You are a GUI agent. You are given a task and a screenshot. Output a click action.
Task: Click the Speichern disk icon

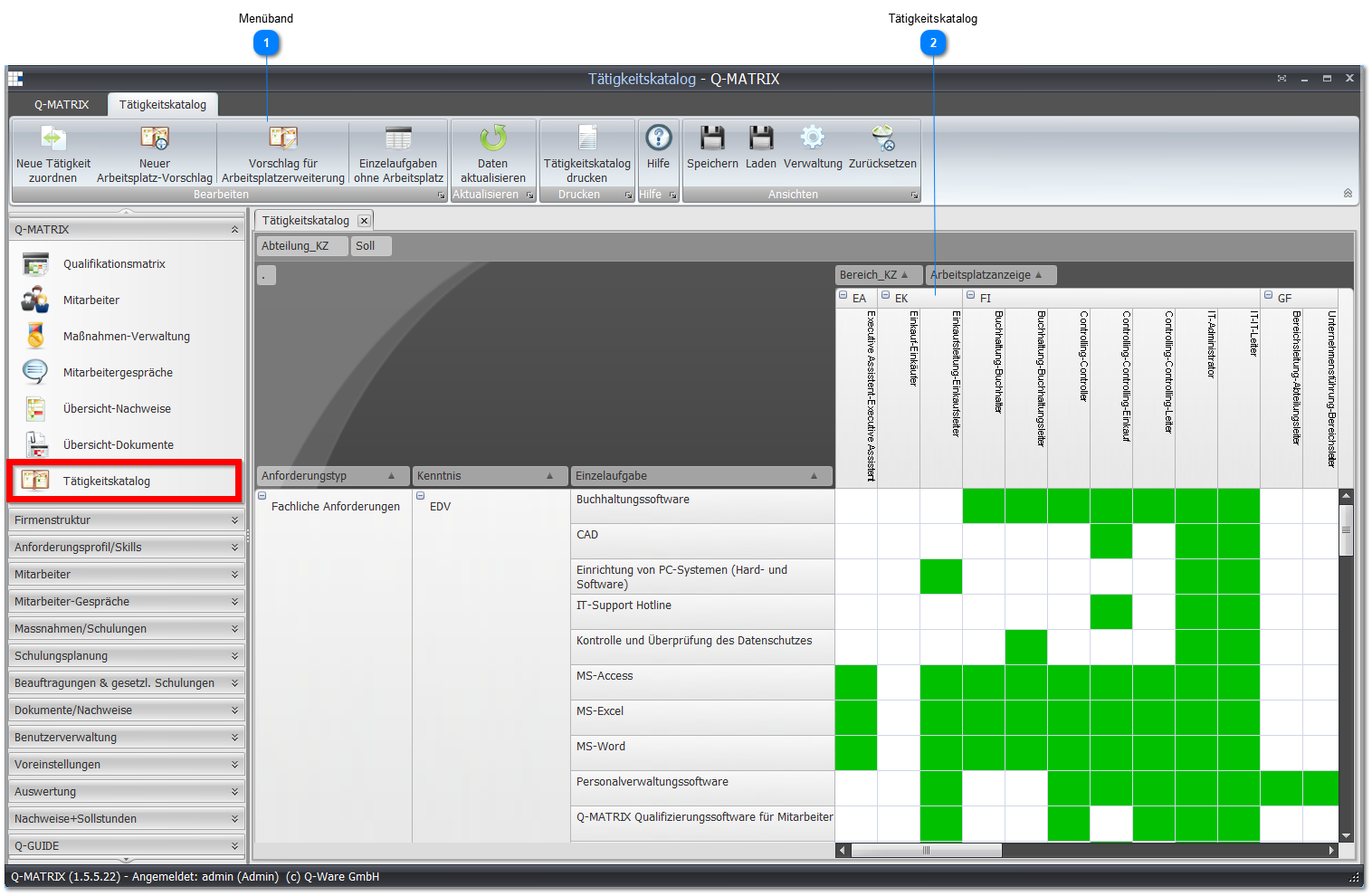[712, 138]
